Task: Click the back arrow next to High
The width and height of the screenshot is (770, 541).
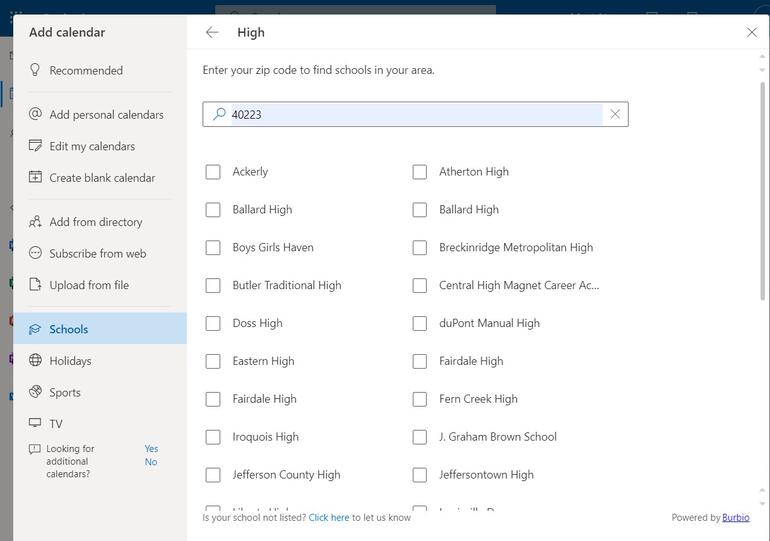Action: 212,32
